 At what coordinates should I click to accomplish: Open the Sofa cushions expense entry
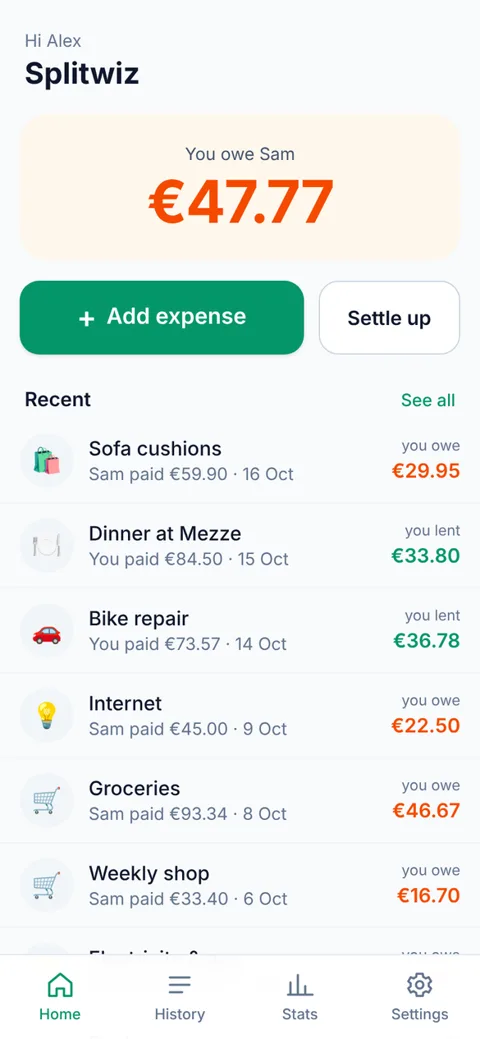point(240,461)
